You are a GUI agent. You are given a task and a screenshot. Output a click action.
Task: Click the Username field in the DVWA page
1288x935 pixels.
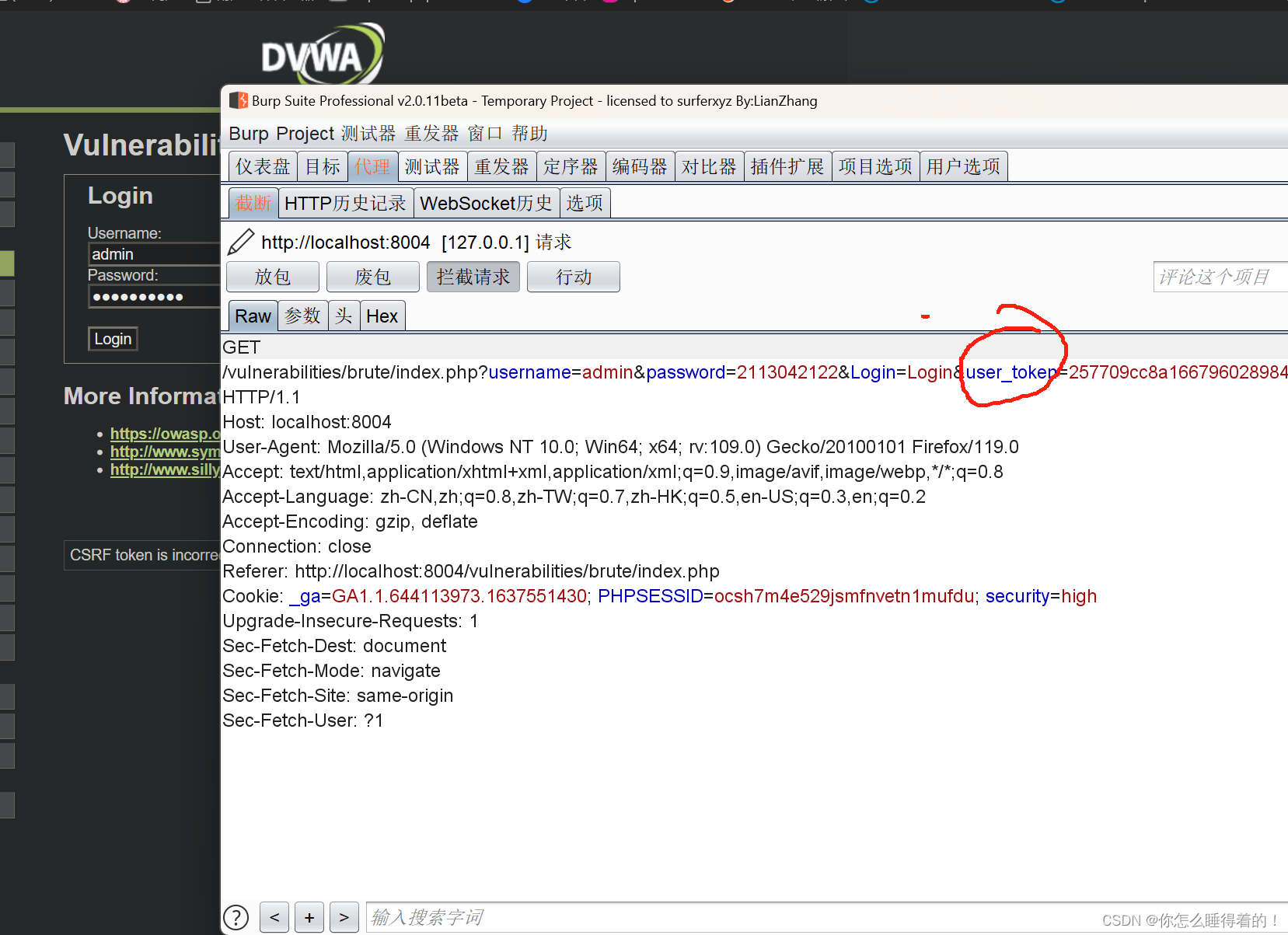[x=154, y=254]
